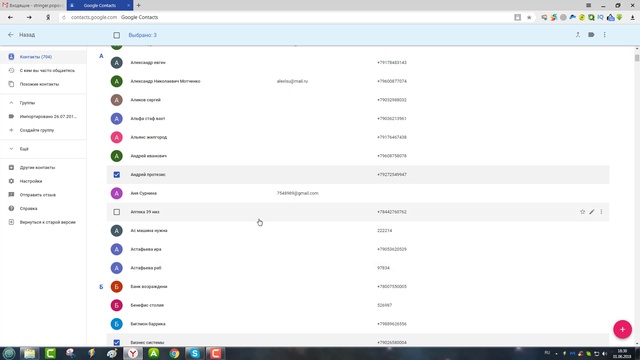Uncheck the Бизнес системы contact

tap(117, 342)
